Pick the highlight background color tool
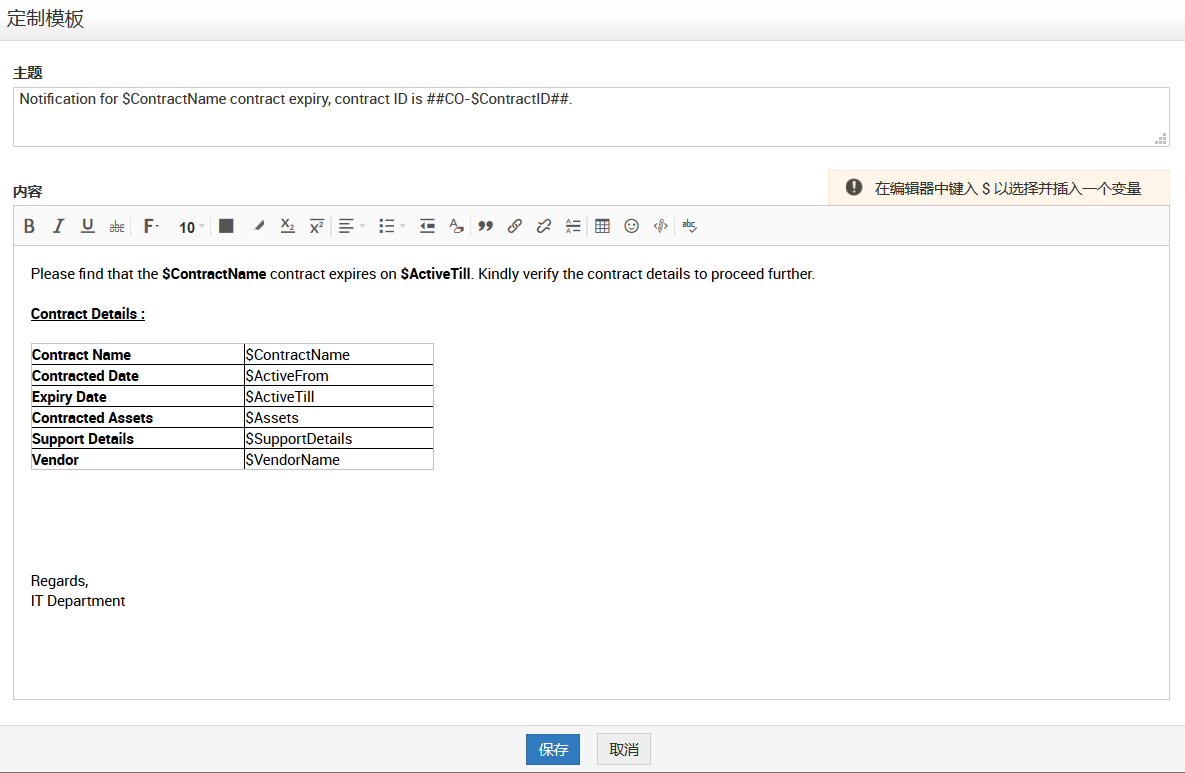Viewport: 1185px width, 773px height. tap(258, 226)
